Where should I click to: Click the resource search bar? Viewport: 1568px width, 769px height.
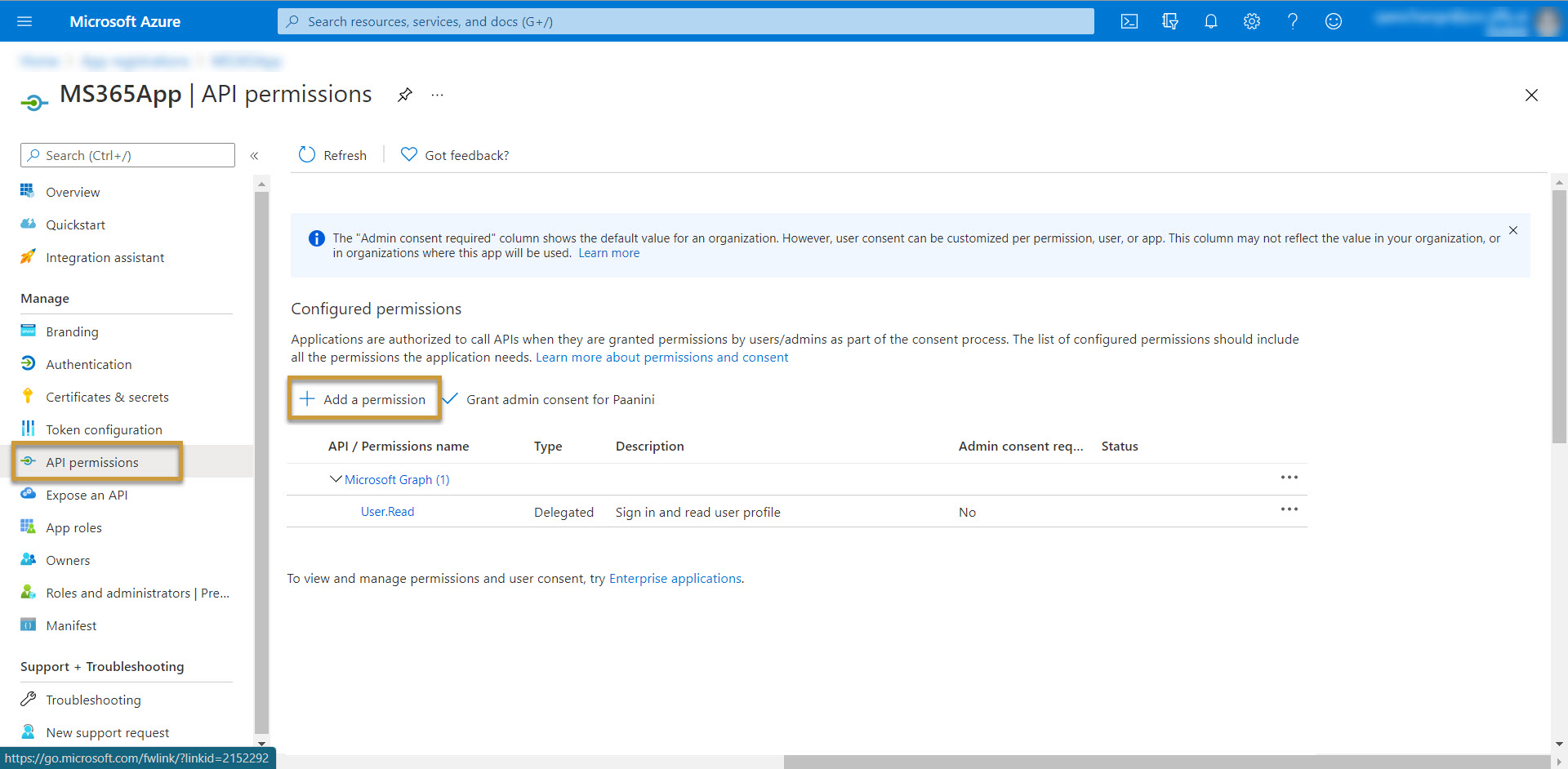click(686, 21)
